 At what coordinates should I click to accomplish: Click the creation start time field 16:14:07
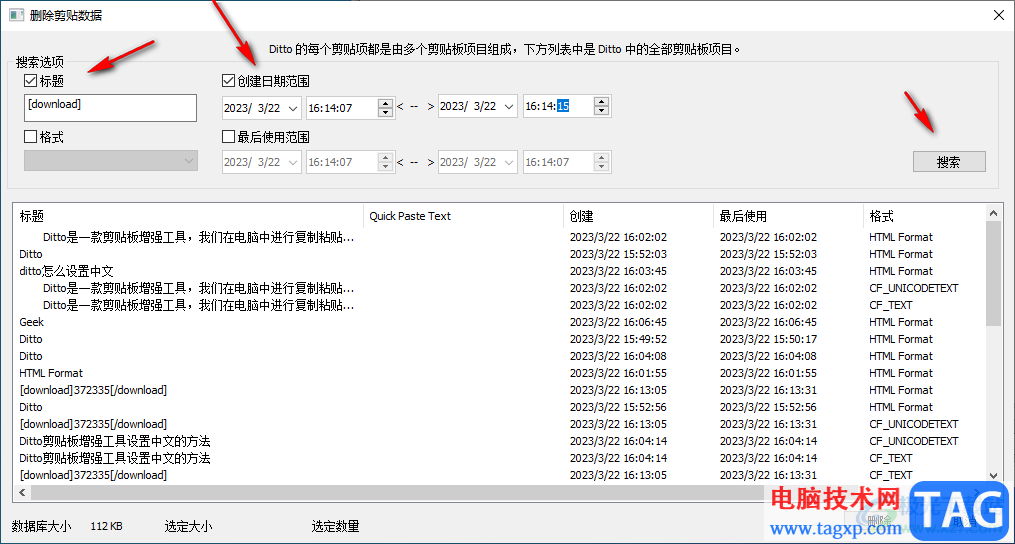coord(342,108)
